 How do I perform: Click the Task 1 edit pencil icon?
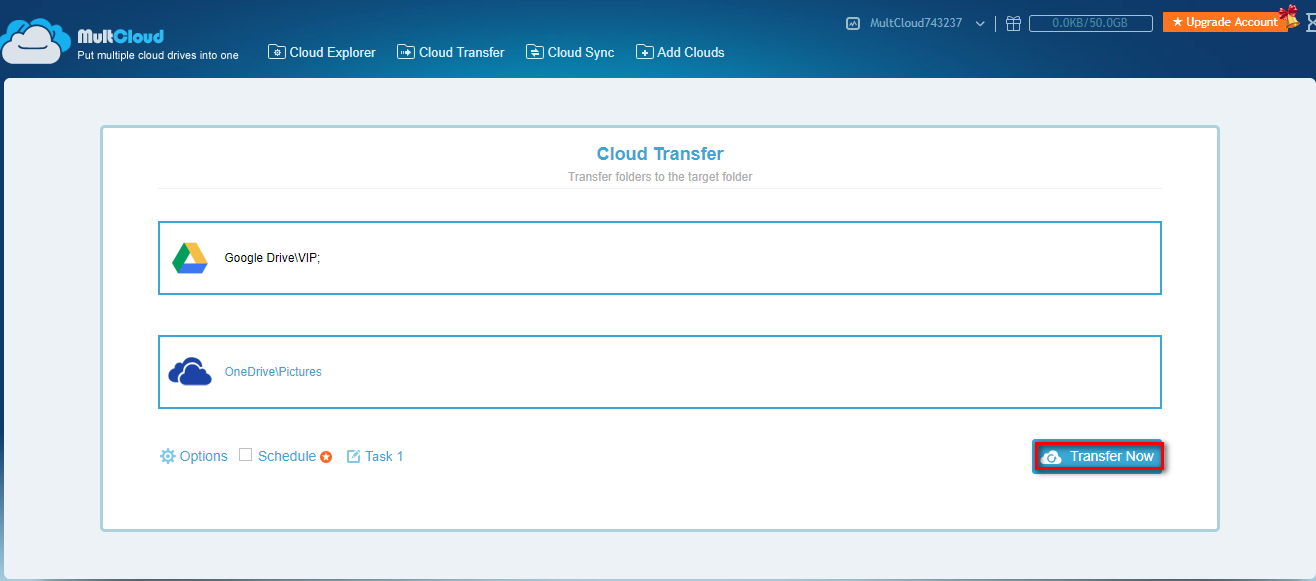coord(353,456)
